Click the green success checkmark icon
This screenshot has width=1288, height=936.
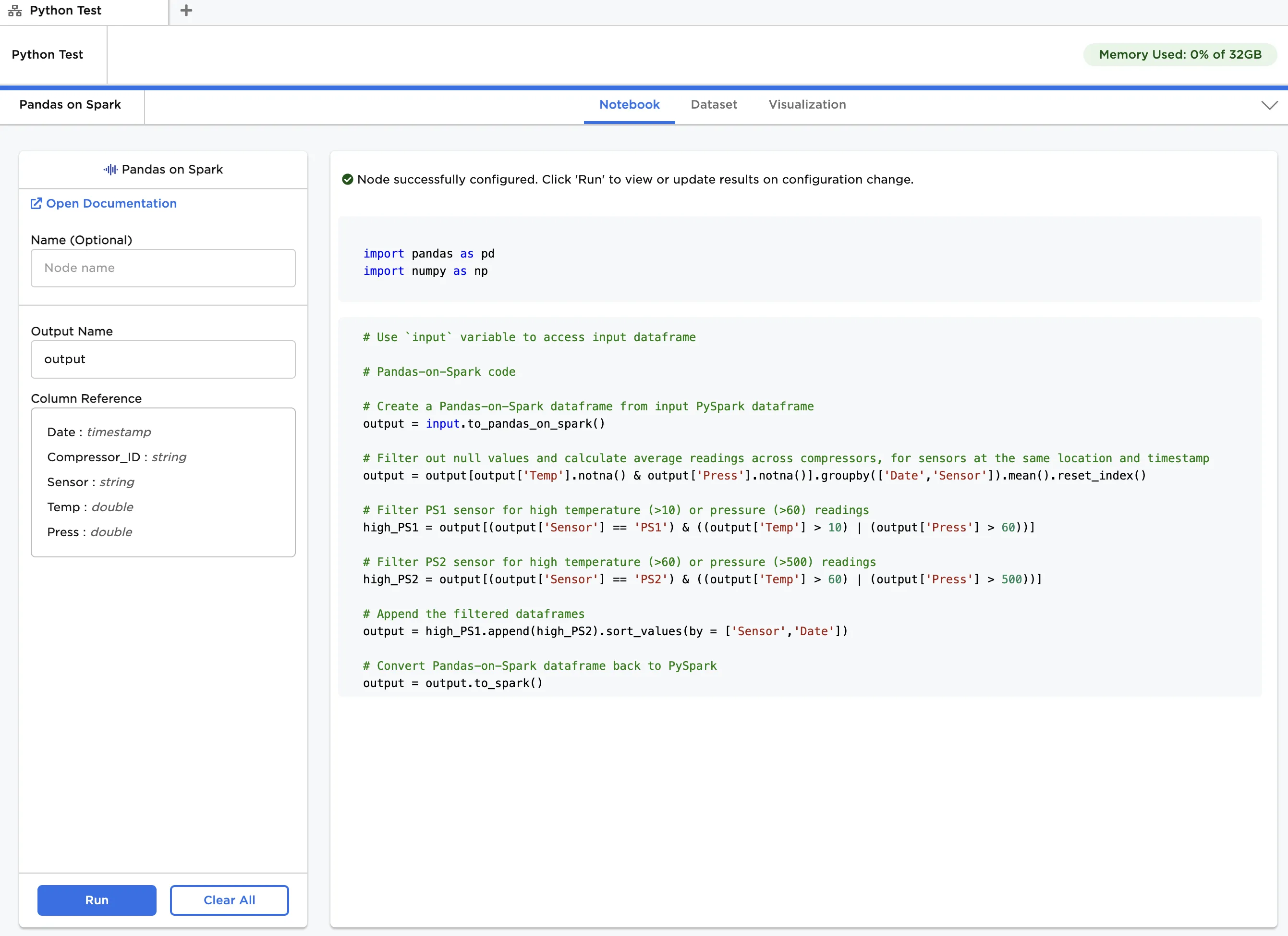(348, 180)
